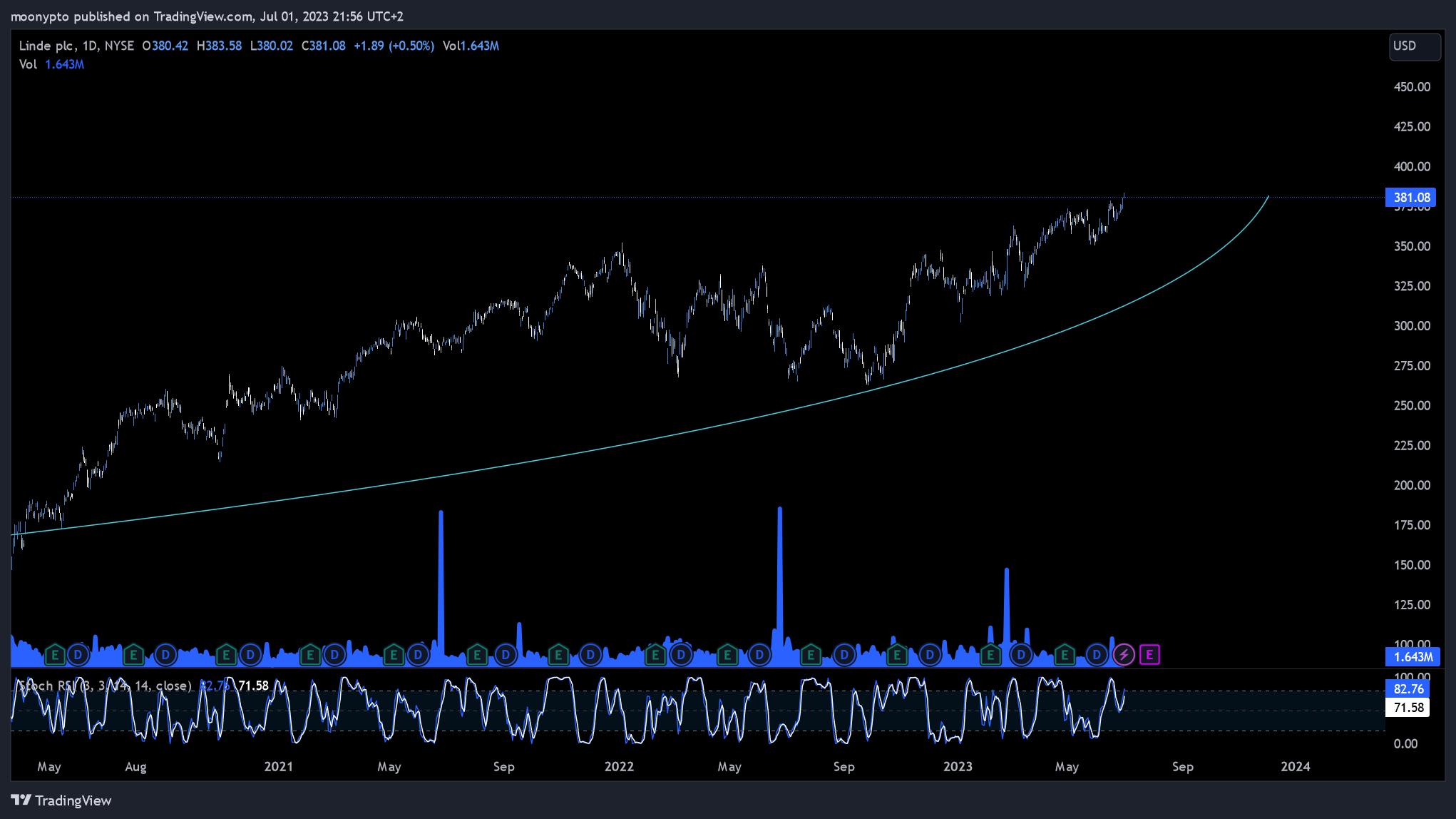Click the 1D interval label
This screenshot has height=819, width=1456.
coord(90,46)
